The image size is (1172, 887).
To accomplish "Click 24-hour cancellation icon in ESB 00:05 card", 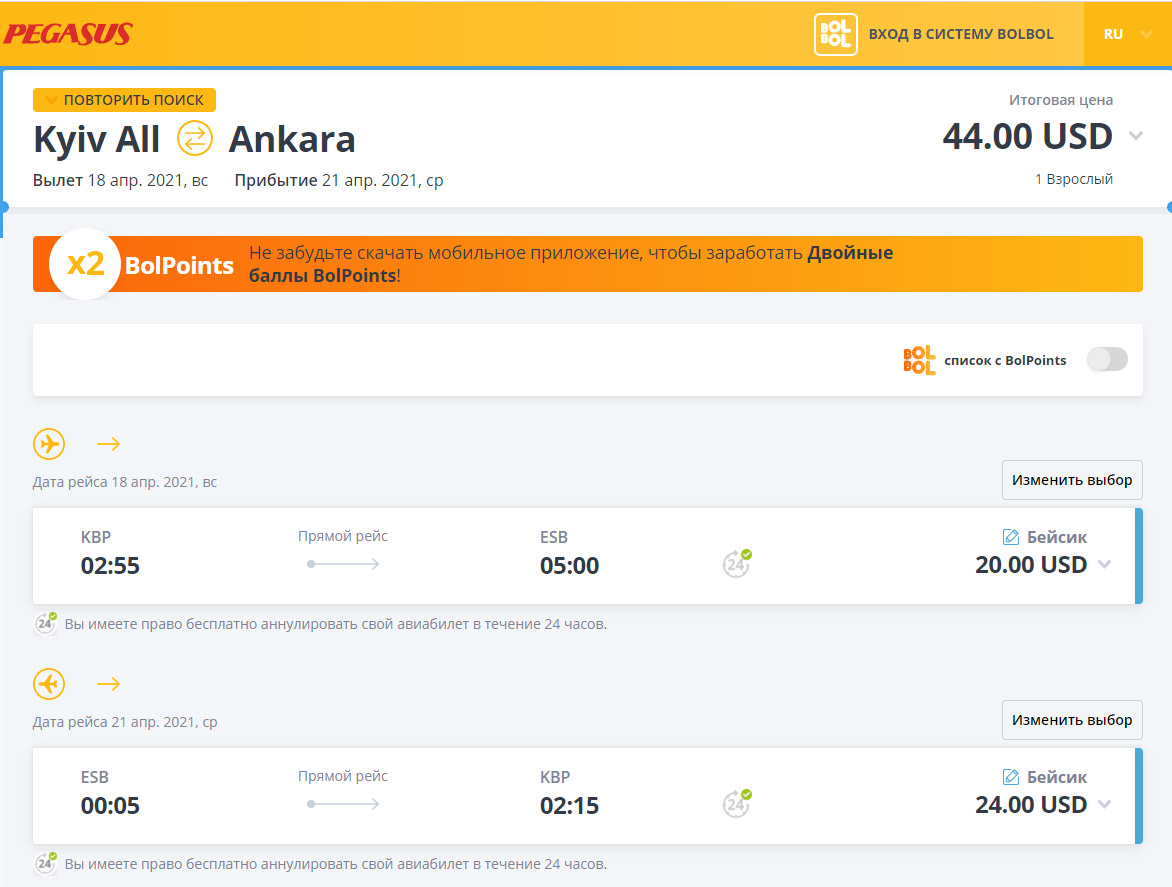I will [x=736, y=803].
